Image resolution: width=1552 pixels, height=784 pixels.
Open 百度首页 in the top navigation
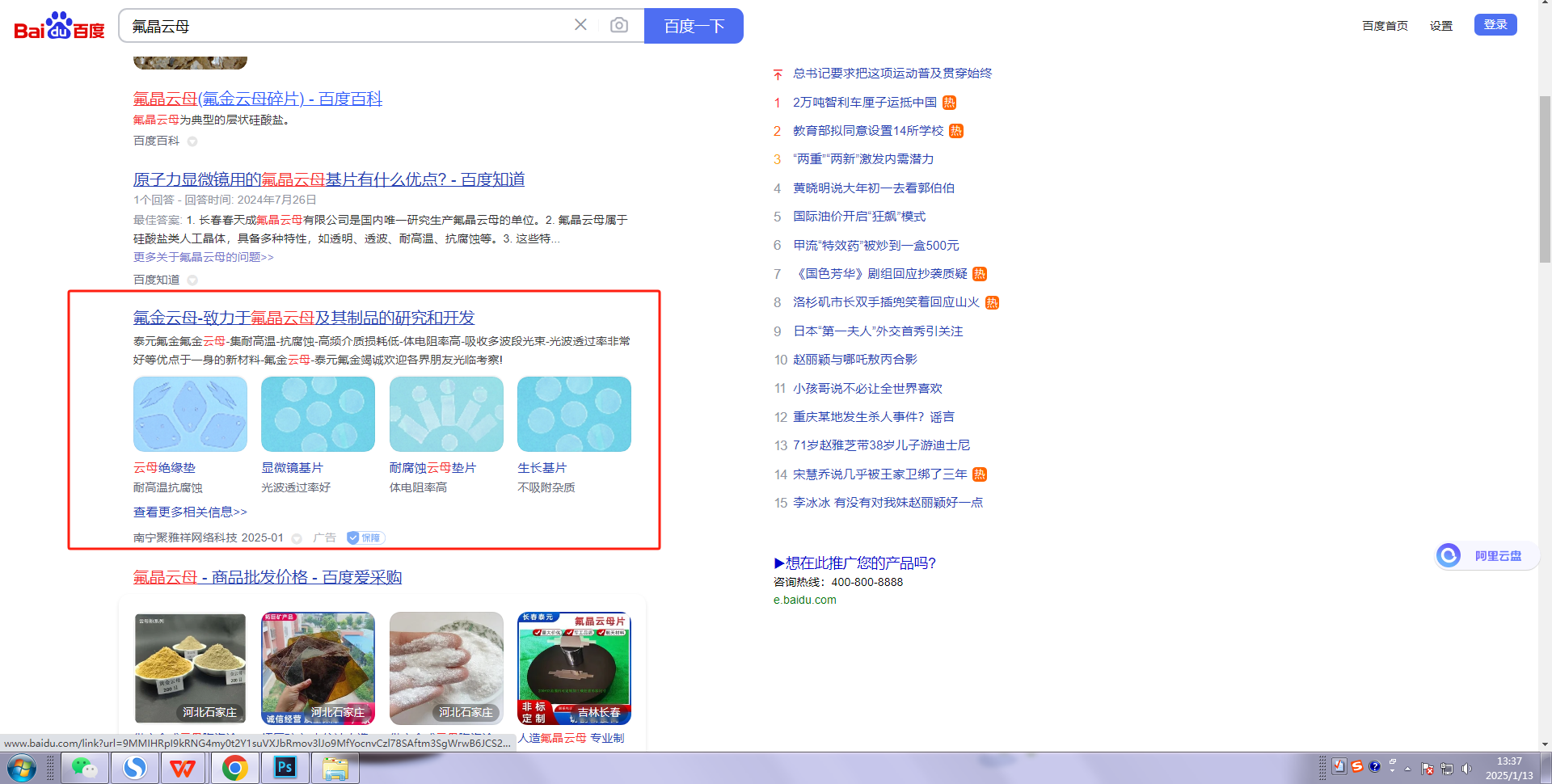point(1385,26)
